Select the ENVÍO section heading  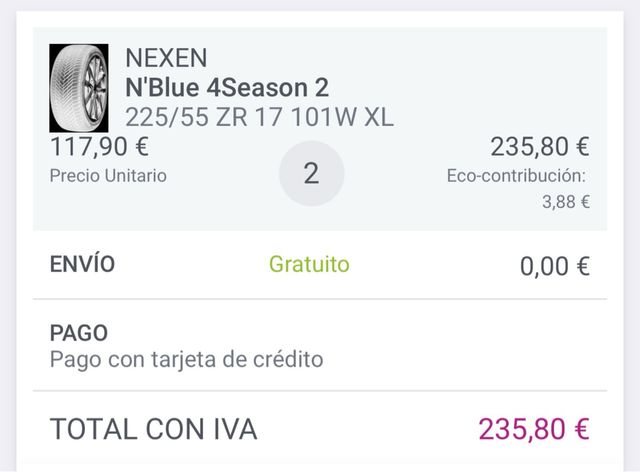[x=83, y=265]
